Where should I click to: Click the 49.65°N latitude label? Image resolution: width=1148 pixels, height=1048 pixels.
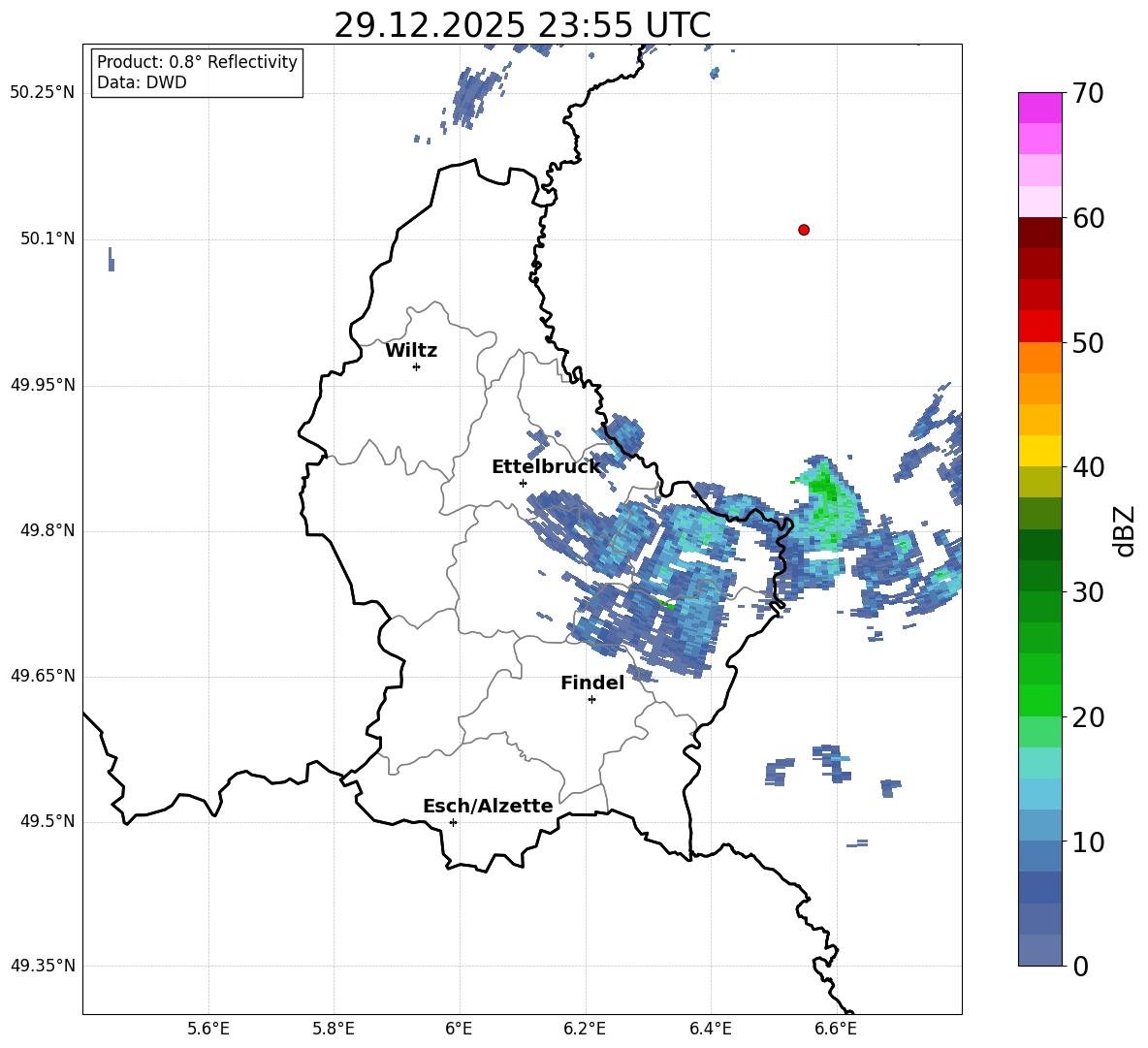tap(43, 676)
